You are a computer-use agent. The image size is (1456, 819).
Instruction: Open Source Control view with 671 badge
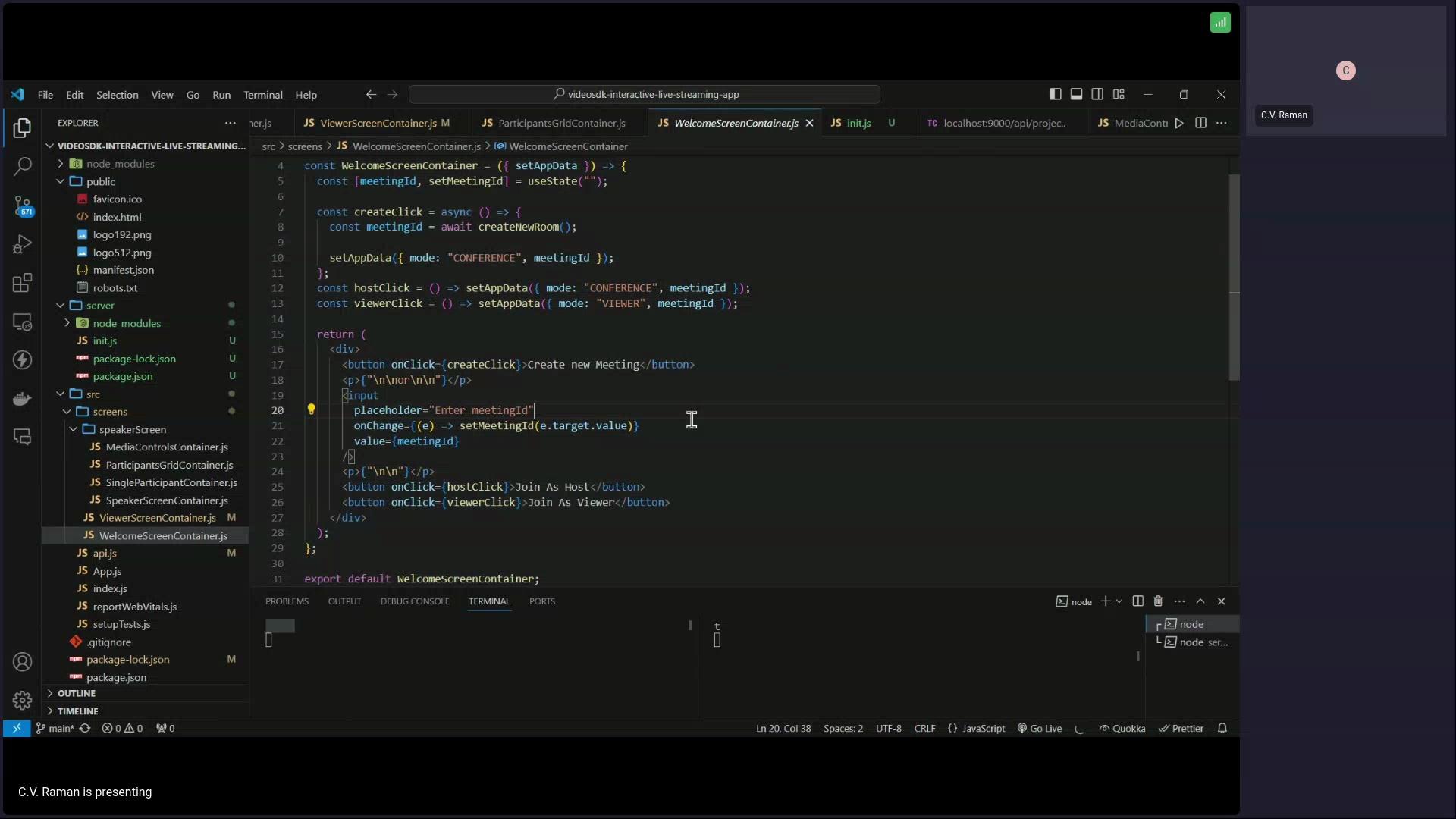[x=22, y=206]
